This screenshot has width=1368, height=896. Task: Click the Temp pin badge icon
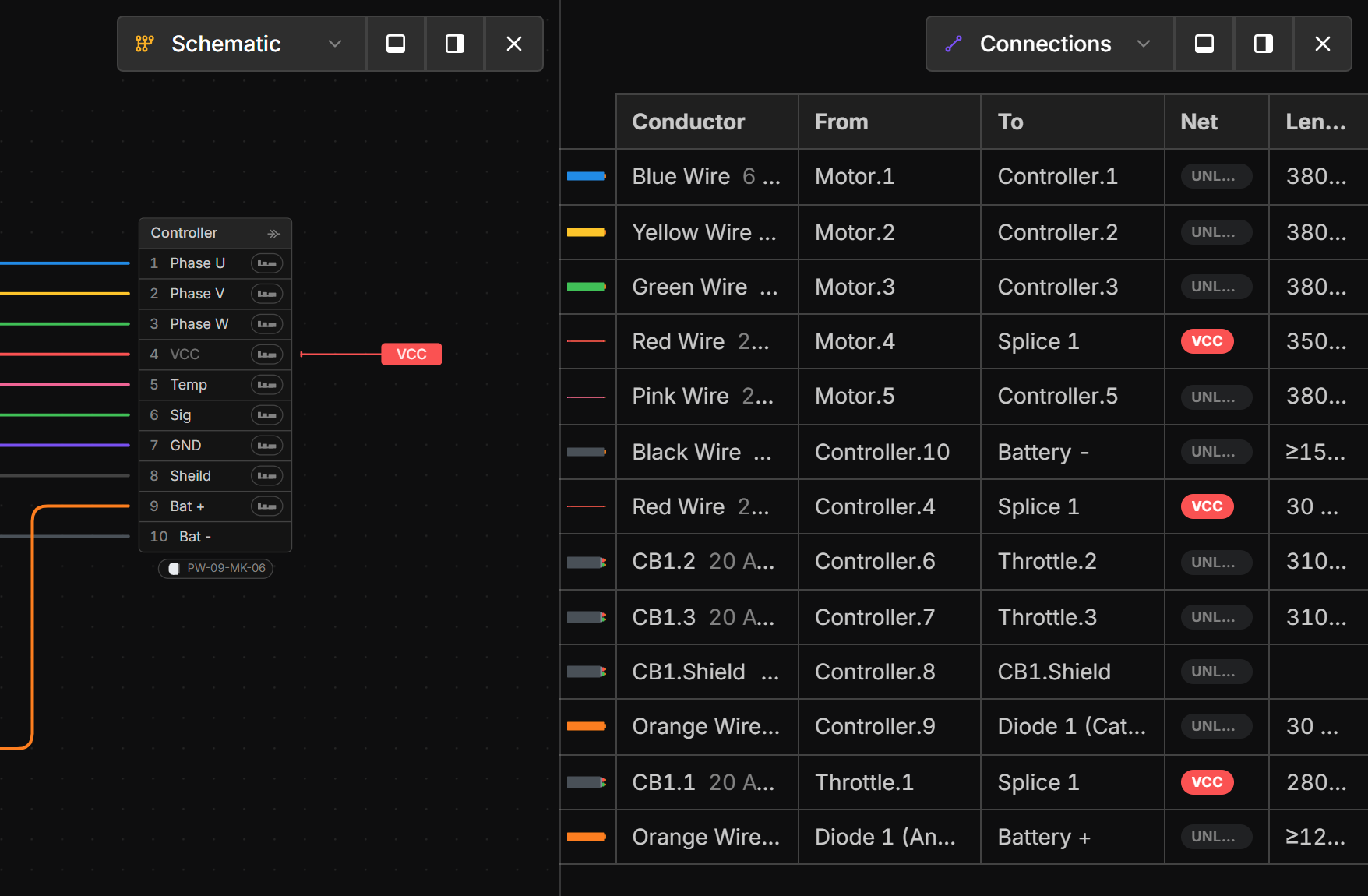266,385
